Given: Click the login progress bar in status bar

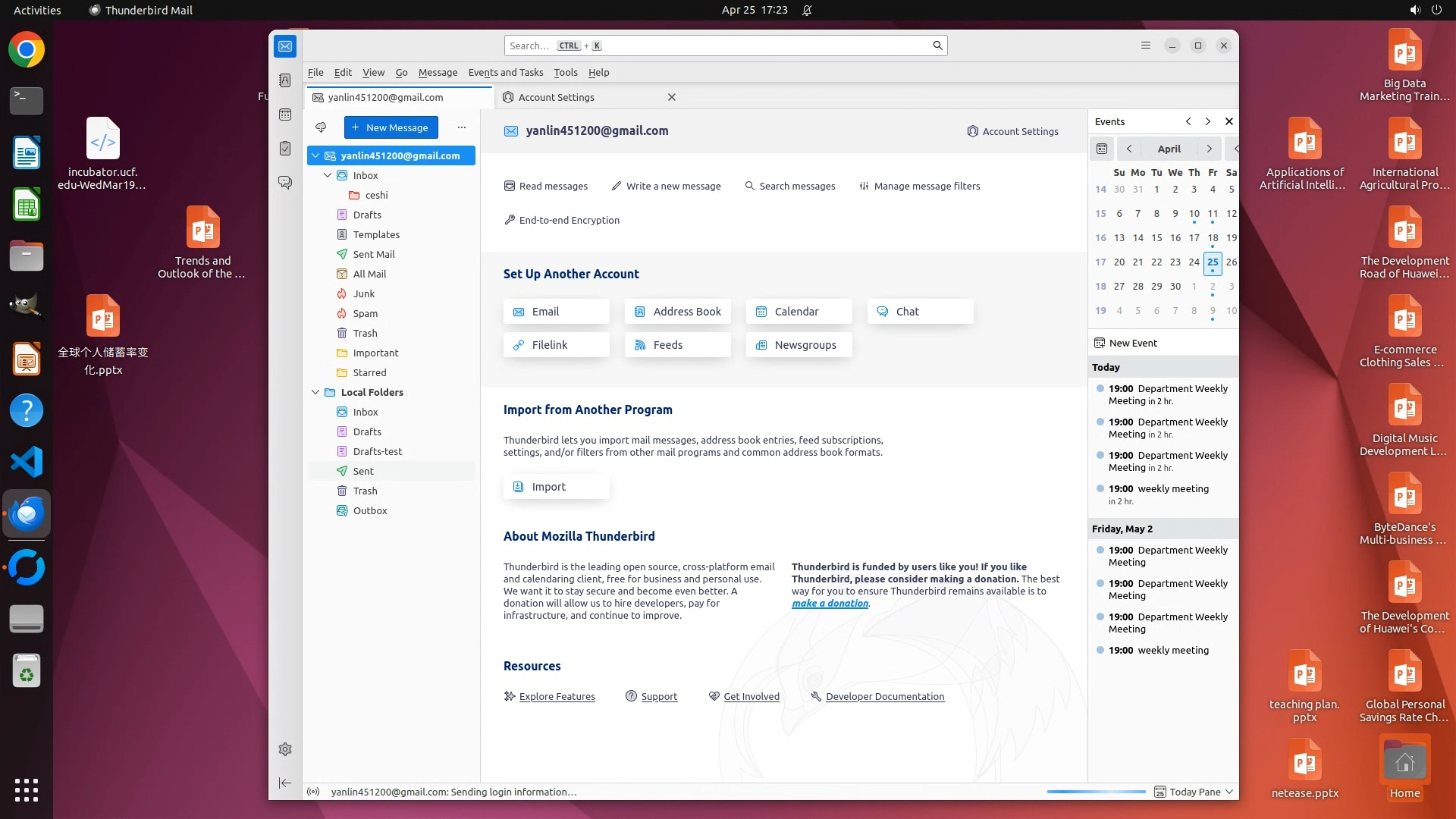Looking at the screenshot, I should pyautogui.click(x=1096, y=792).
